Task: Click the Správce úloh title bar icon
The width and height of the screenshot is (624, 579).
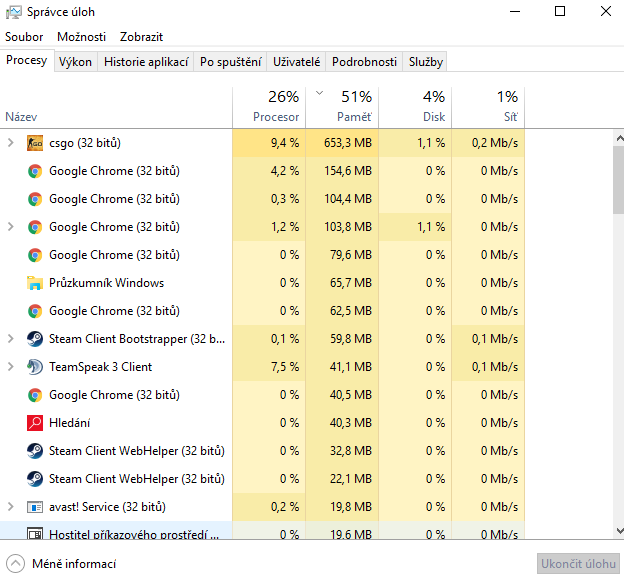Action: click(x=14, y=12)
